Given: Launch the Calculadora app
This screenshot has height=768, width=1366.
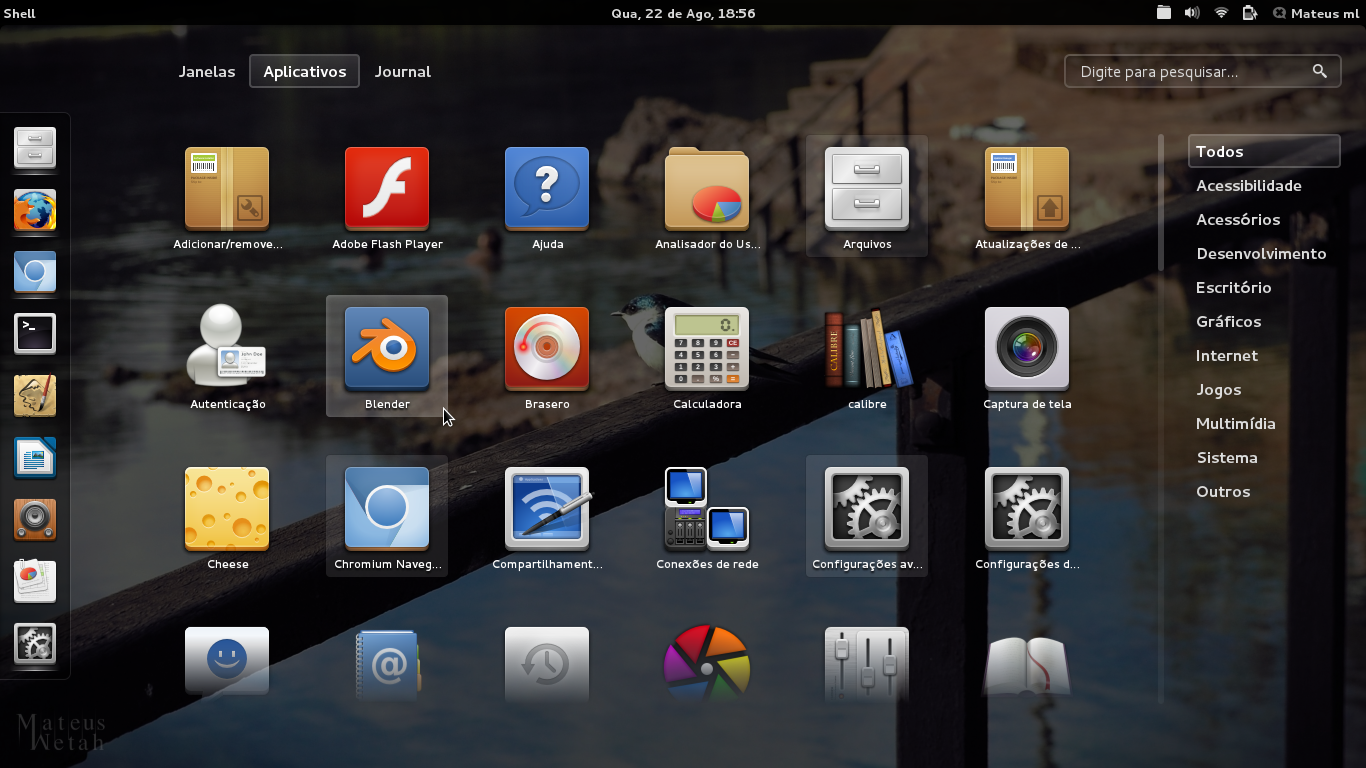Looking at the screenshot, I should coord(707,358).
